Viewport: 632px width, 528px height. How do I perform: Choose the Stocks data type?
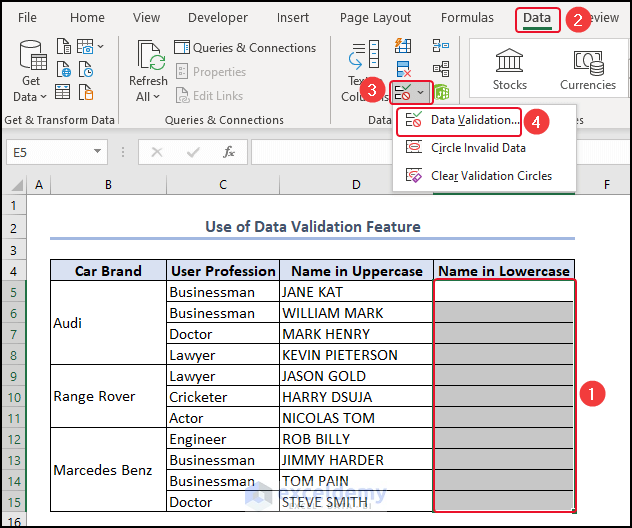coord(509,70)
